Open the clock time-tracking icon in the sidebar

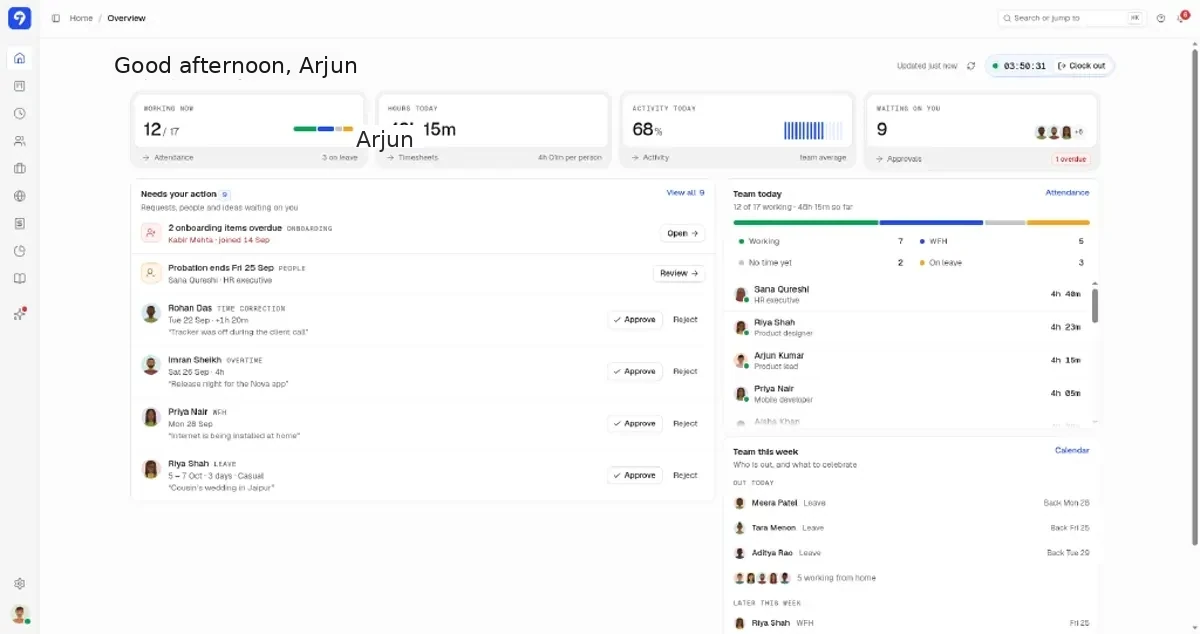click(x=19, y=113)
